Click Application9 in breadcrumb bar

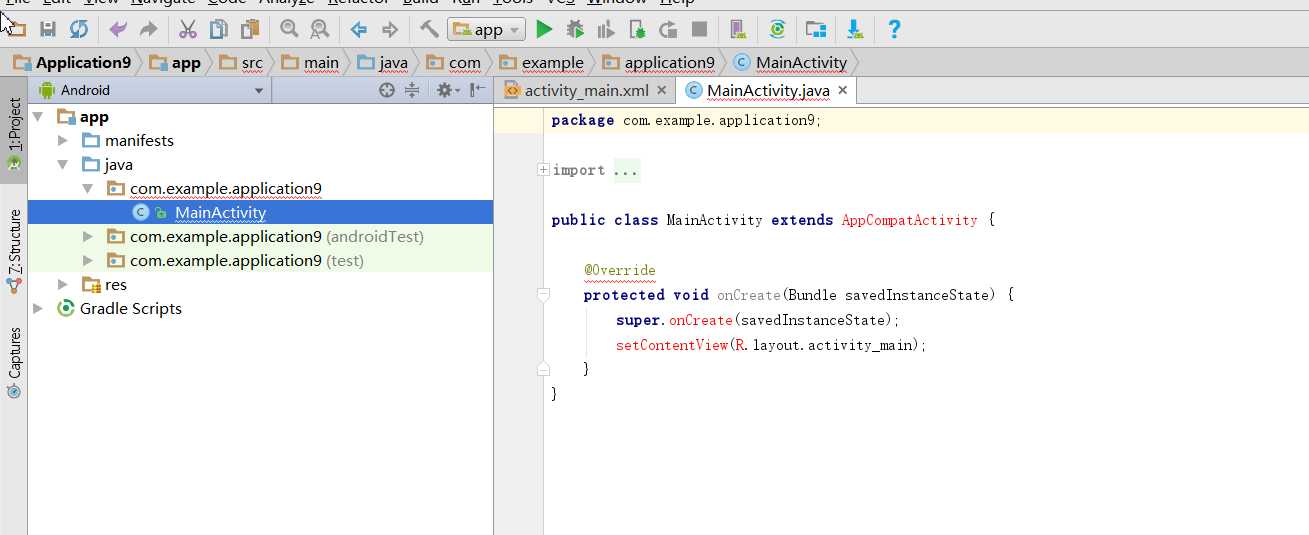[72, 62]
